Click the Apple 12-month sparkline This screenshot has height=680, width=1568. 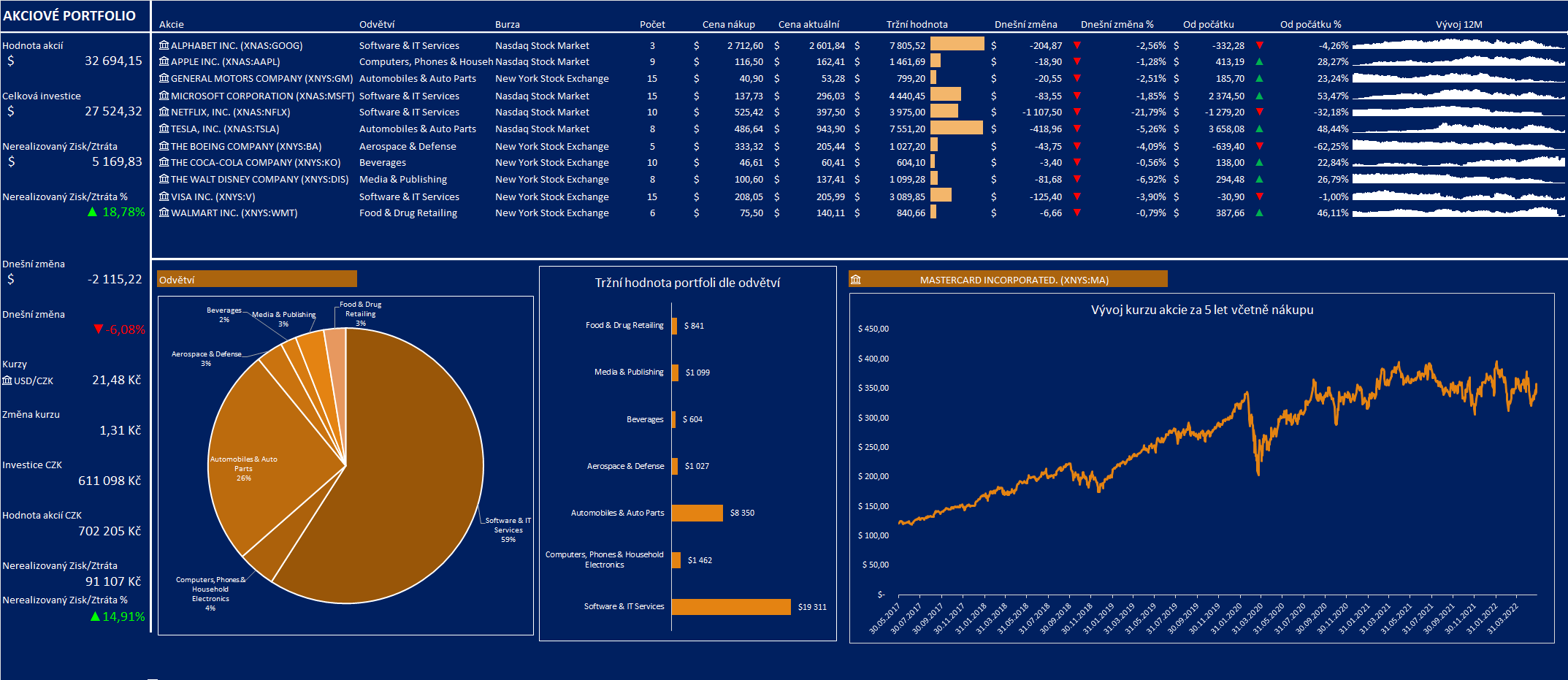[x=1458, y=61]
